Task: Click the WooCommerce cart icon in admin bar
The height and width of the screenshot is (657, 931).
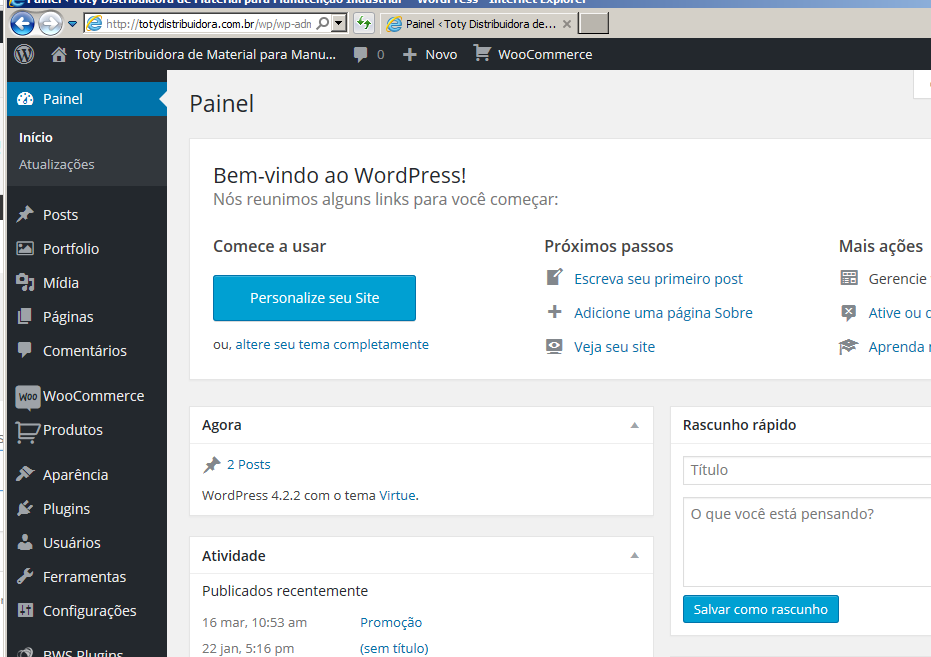Action: [483, 54]
